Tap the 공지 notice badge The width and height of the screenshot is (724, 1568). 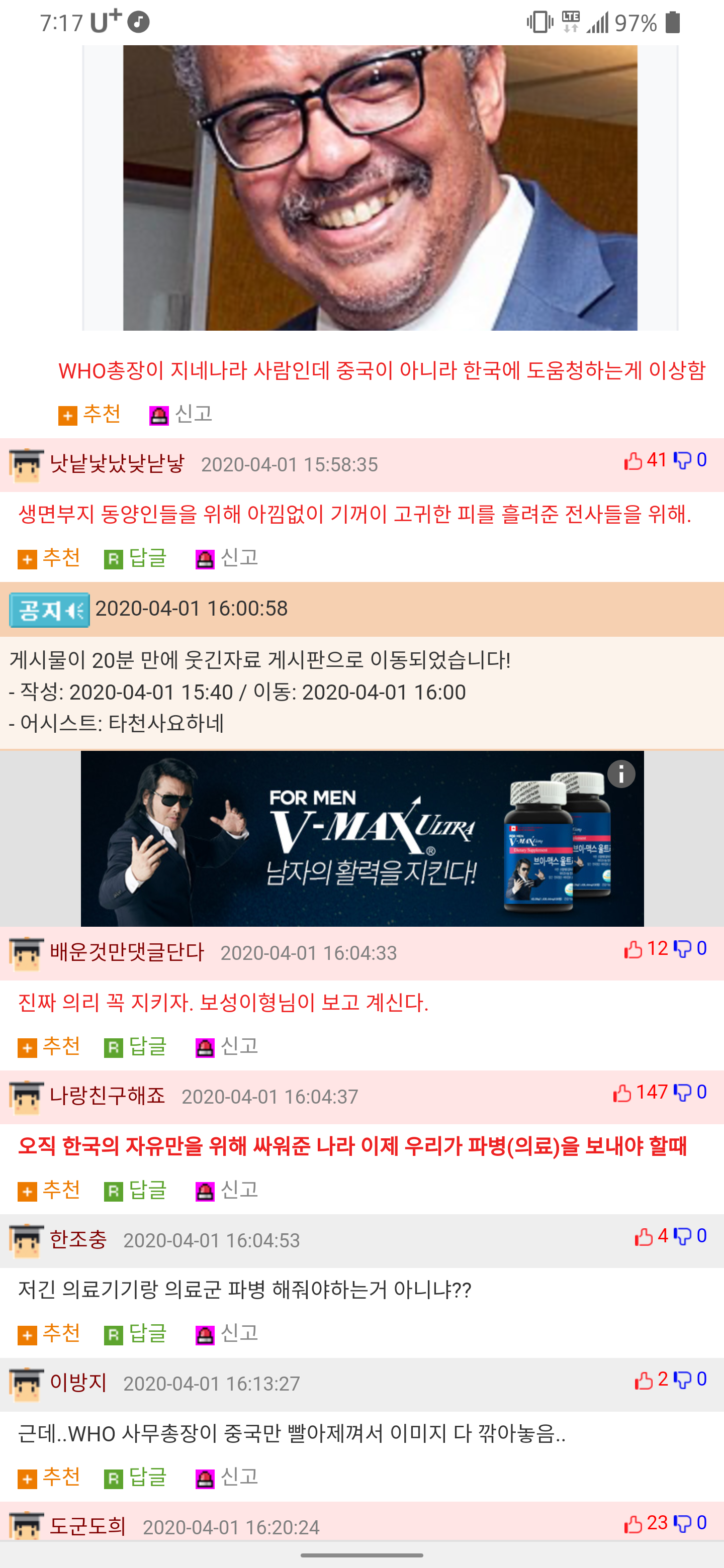(x=49, y=609)
